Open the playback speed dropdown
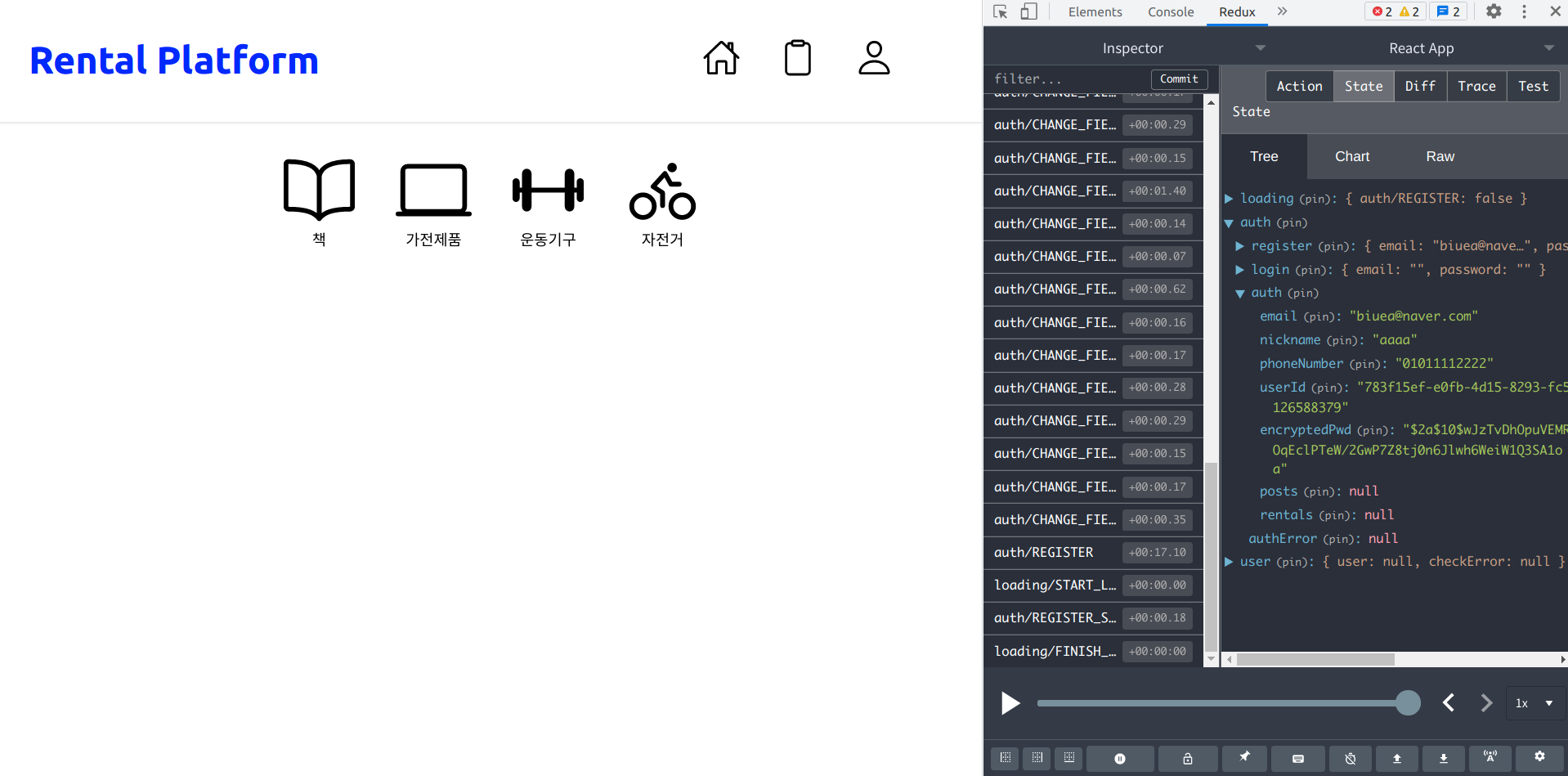The image size is (1568, 776). 1534,703
